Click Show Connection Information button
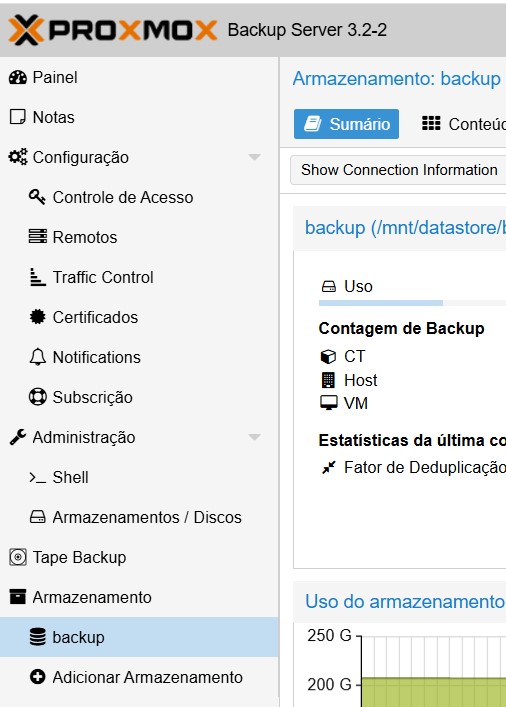The height and width of the screenshot is (707, 506). click(x=399, y=170)
